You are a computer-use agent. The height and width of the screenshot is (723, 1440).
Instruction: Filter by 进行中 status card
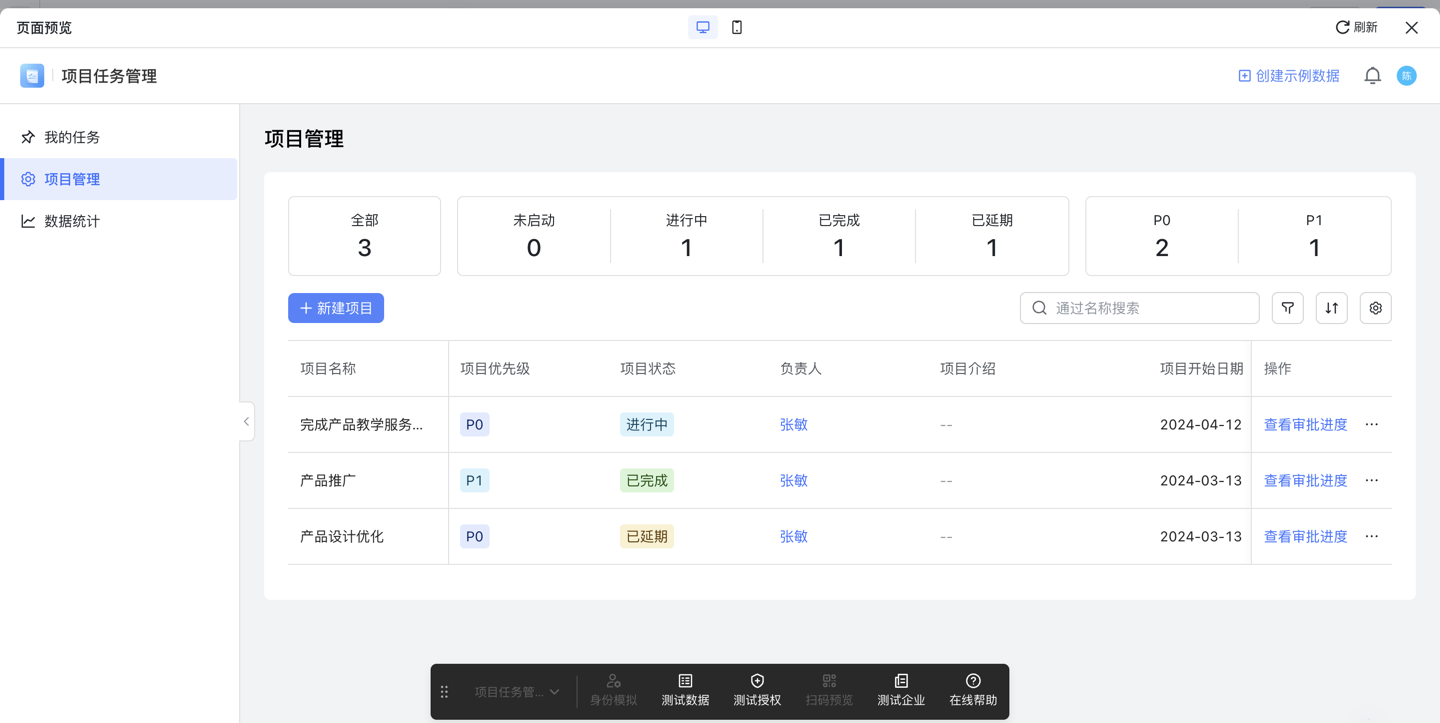click(686, 236)
